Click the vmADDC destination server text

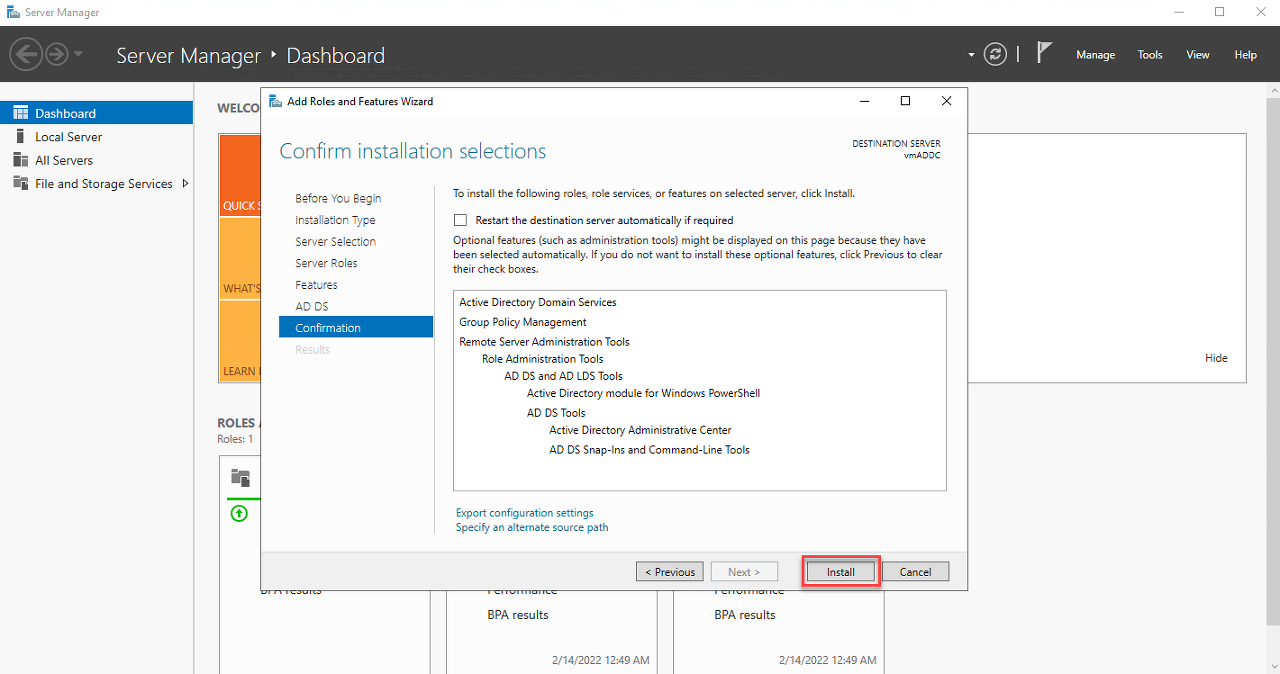click(x=922, y=155)
